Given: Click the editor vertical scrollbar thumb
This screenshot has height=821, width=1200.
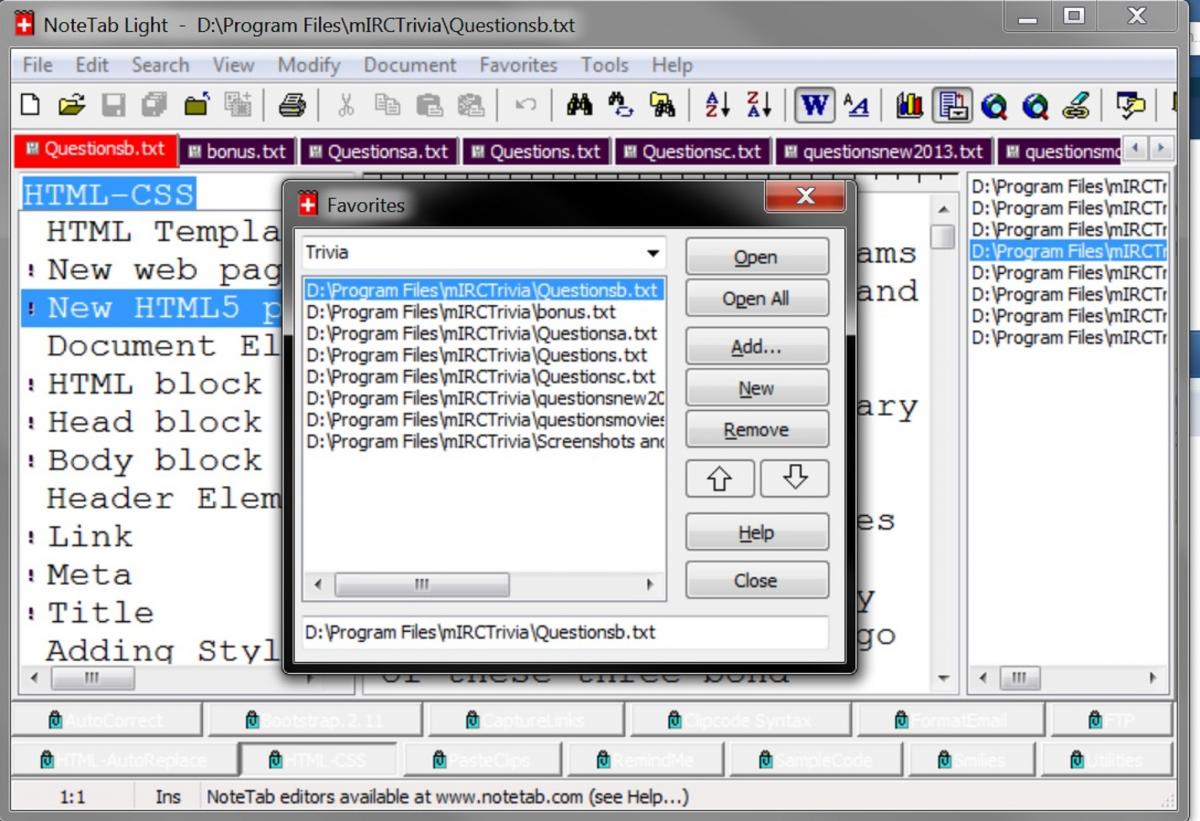Looking at the screenshot, I should click(x=942, y=236).
